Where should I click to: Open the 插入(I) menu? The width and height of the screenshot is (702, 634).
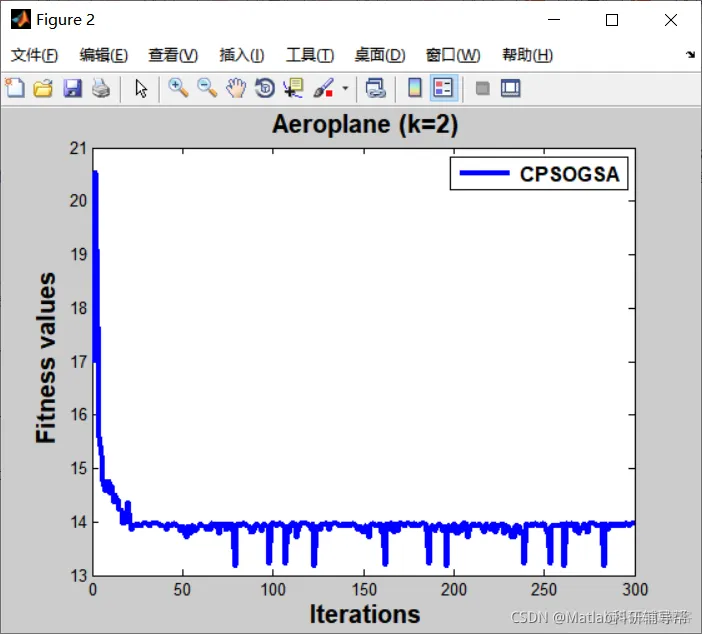tap(242, 55)
